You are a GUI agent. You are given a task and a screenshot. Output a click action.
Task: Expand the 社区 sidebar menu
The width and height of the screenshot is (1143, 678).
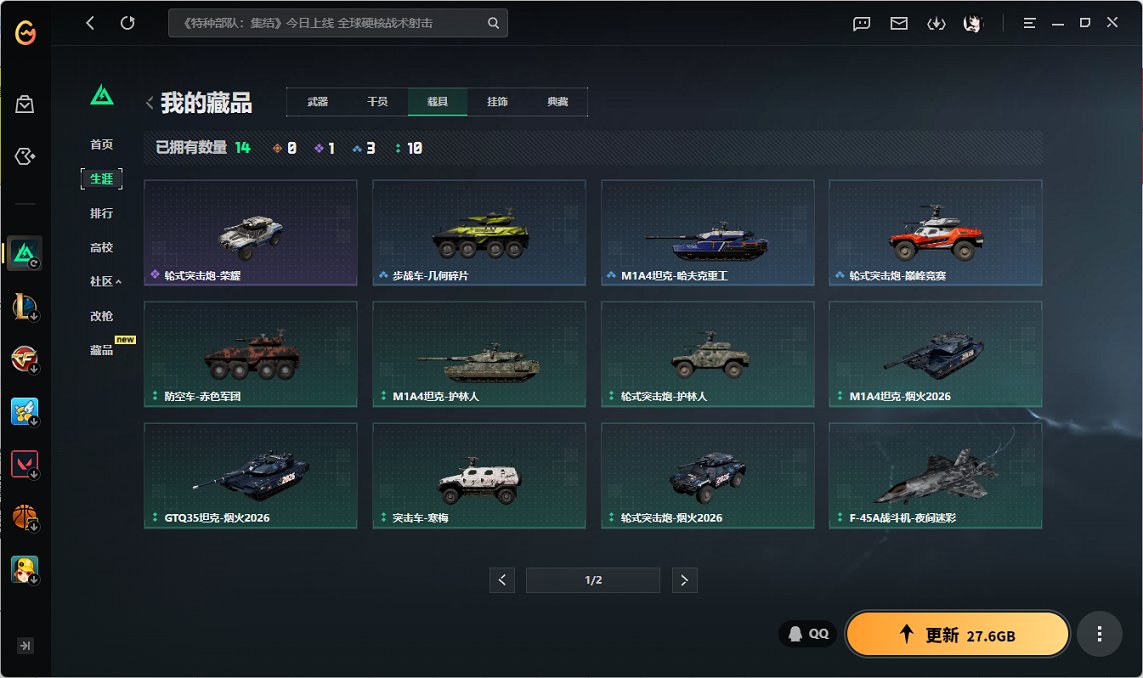click(105, 281)
